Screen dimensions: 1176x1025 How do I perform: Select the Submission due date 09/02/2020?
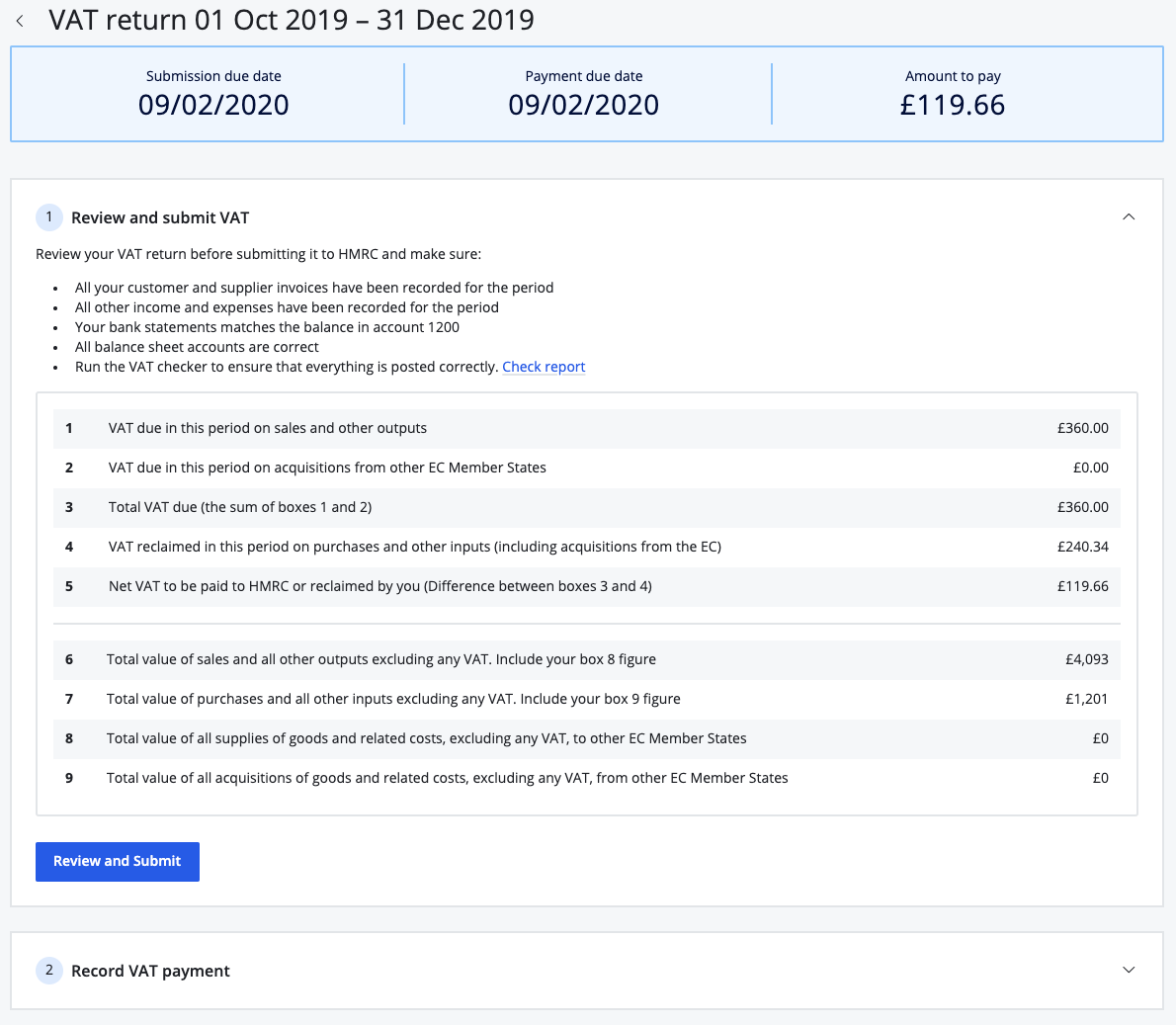pyautogui.click(x=213, y=104)
